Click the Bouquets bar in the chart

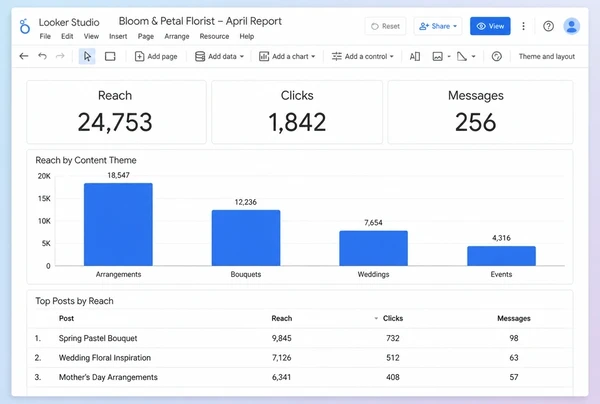coord(246,238)
